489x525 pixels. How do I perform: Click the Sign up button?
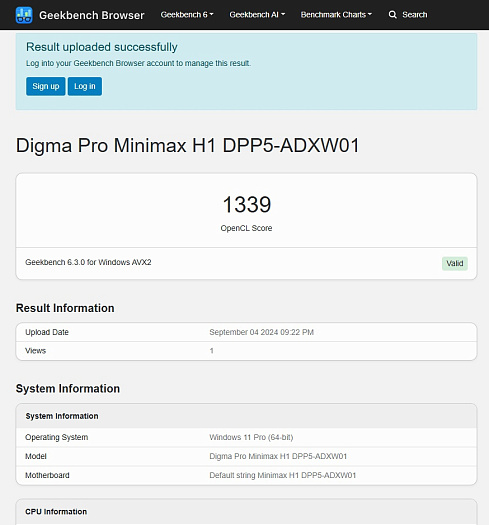(46, 86)
